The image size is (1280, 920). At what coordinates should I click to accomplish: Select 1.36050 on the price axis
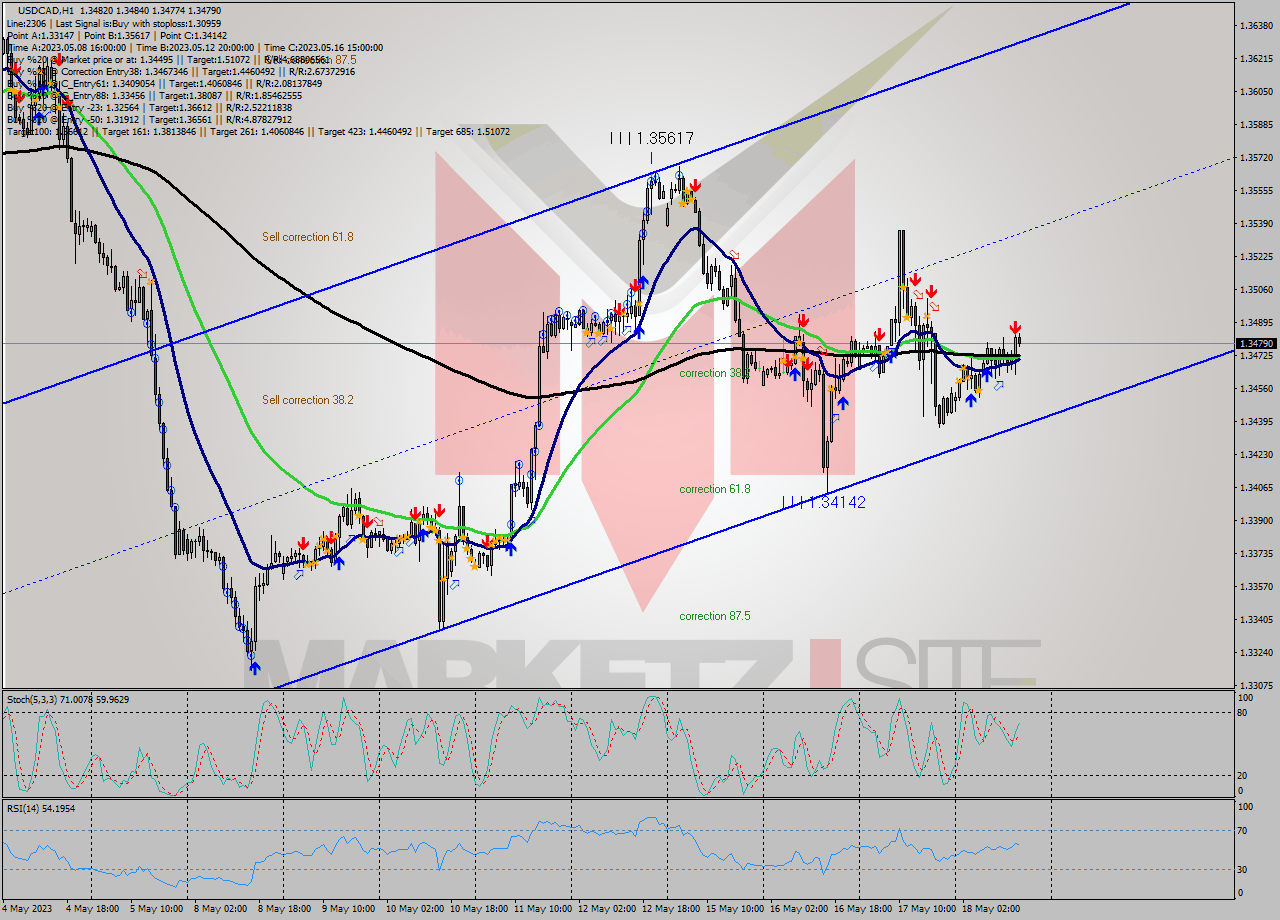click(1256, 91)
